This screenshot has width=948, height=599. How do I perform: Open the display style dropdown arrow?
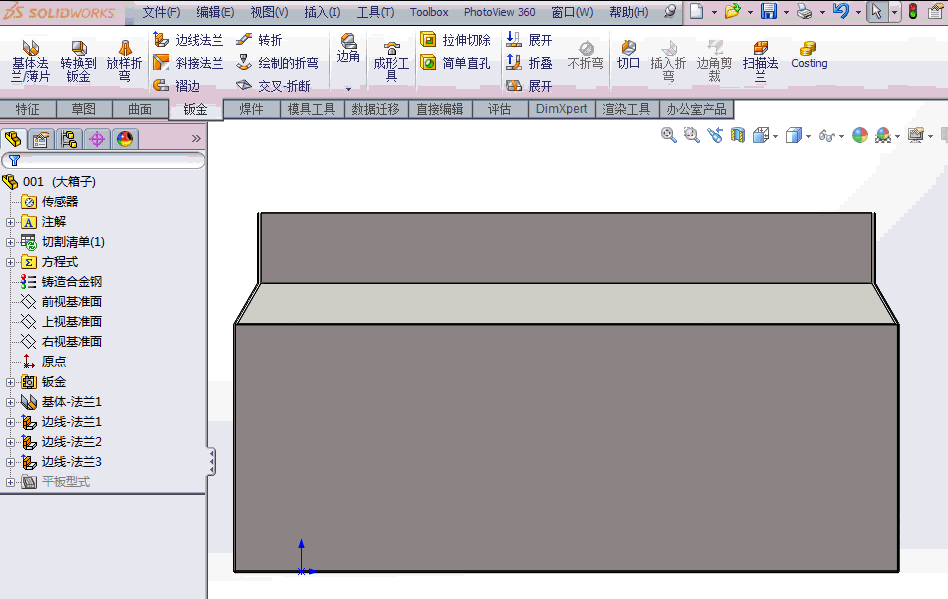click(x=807, y=135)
